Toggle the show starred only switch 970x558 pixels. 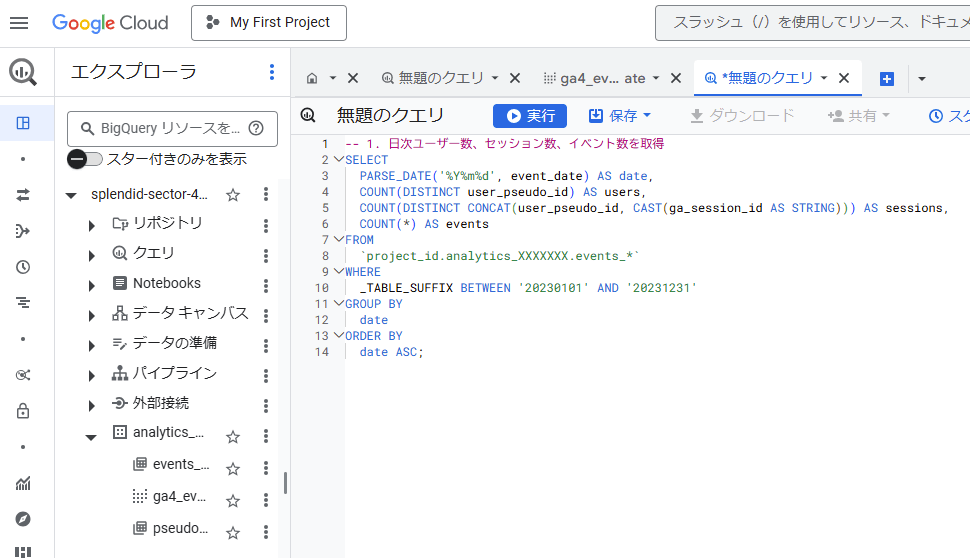coord(85,159)
